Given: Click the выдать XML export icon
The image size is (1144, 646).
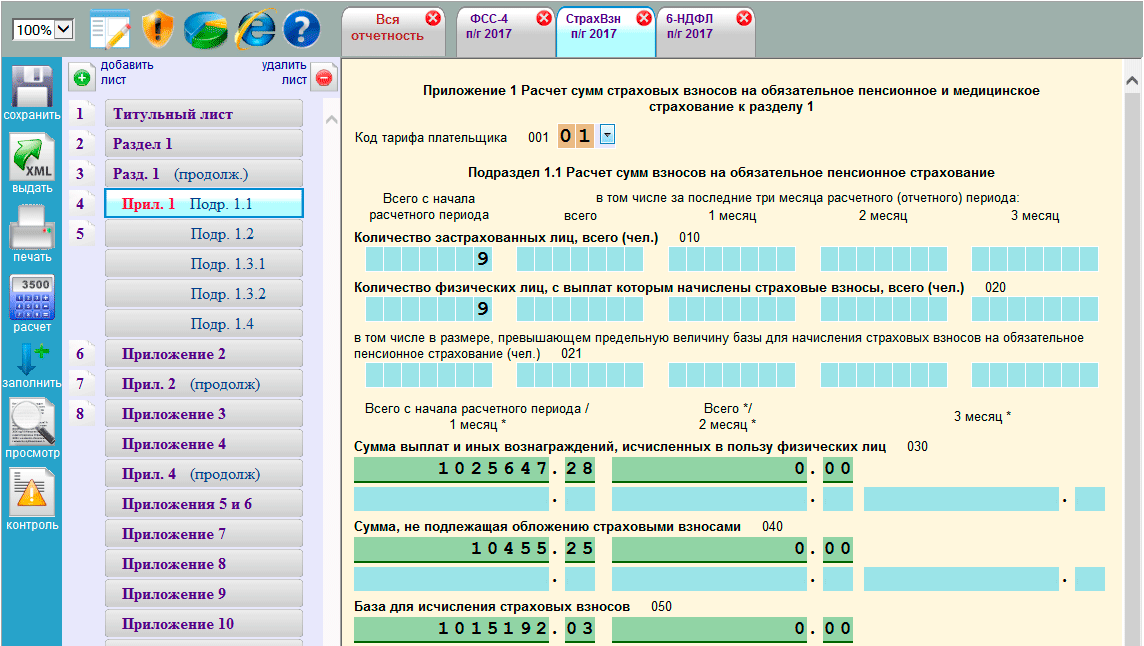Looking at the screenshot, I should click(31, 156).
